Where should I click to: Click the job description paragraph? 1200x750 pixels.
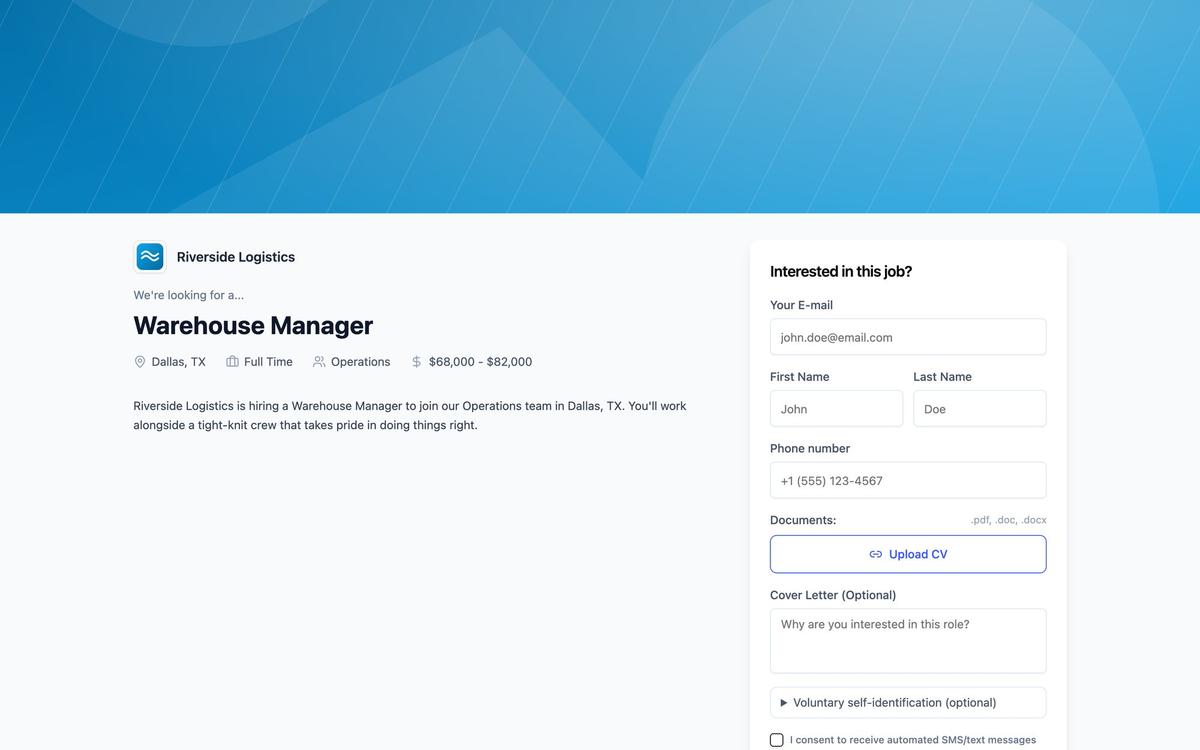[x=410, y=415]
